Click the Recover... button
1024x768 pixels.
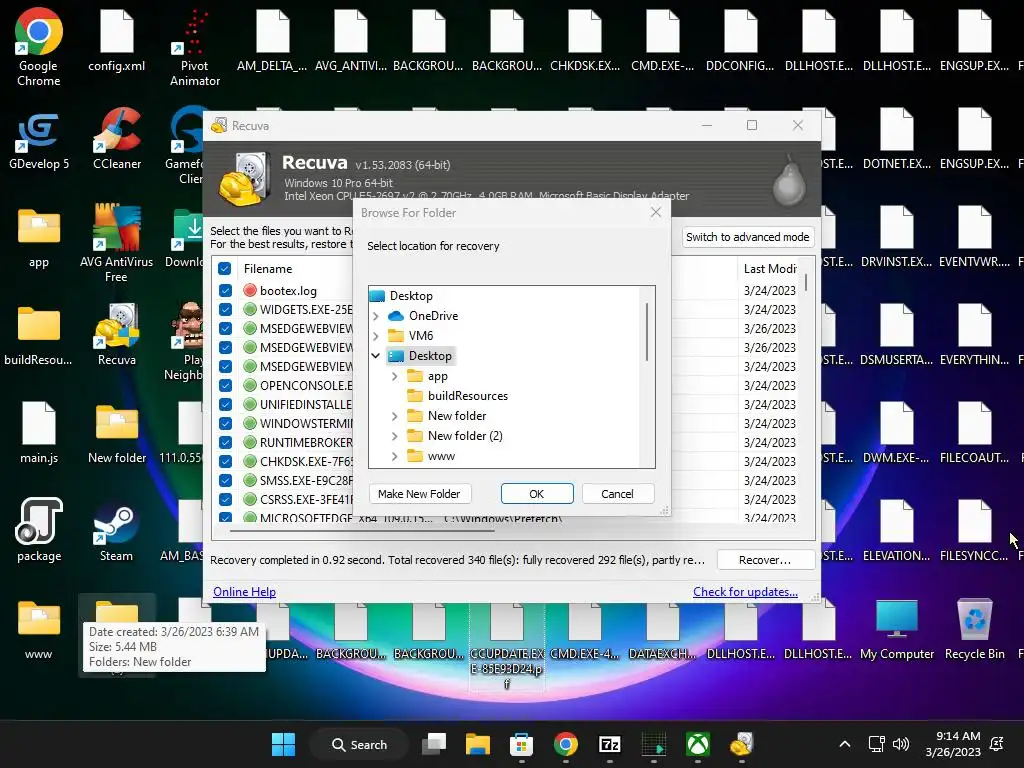(765, 560)
